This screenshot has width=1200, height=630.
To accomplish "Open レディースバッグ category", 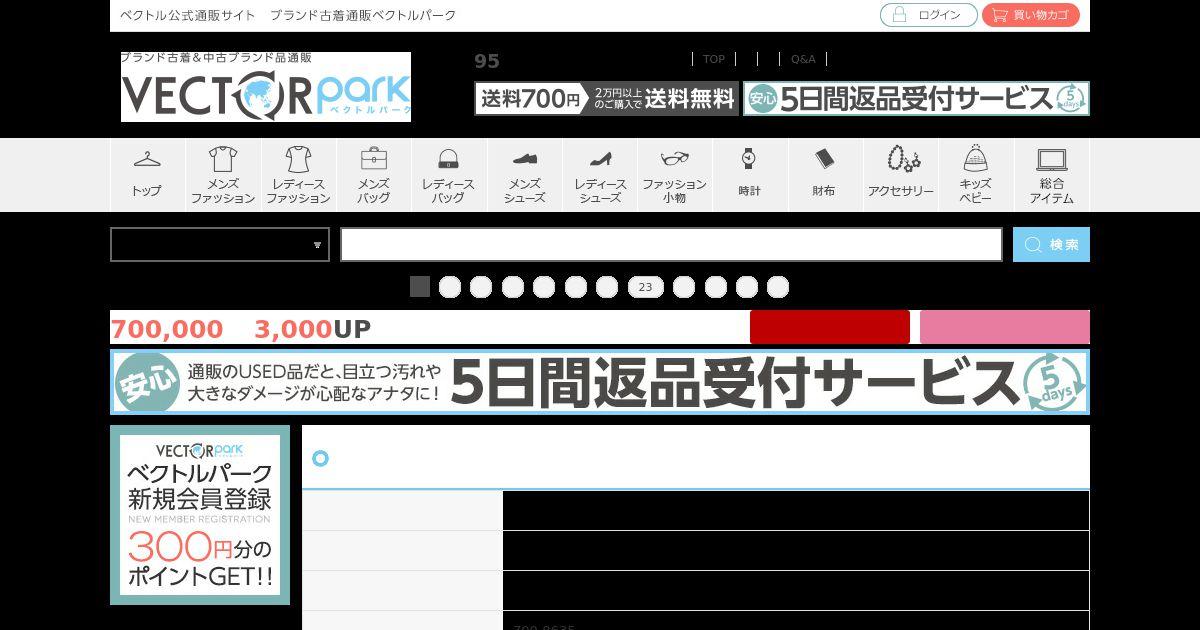I will tap(449, 175).
